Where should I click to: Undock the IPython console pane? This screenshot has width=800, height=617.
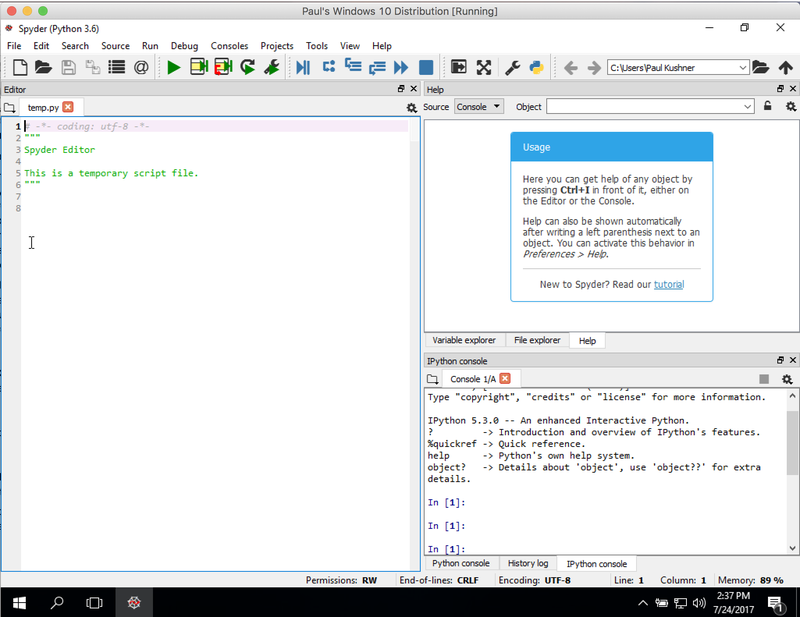coord(780,360)
